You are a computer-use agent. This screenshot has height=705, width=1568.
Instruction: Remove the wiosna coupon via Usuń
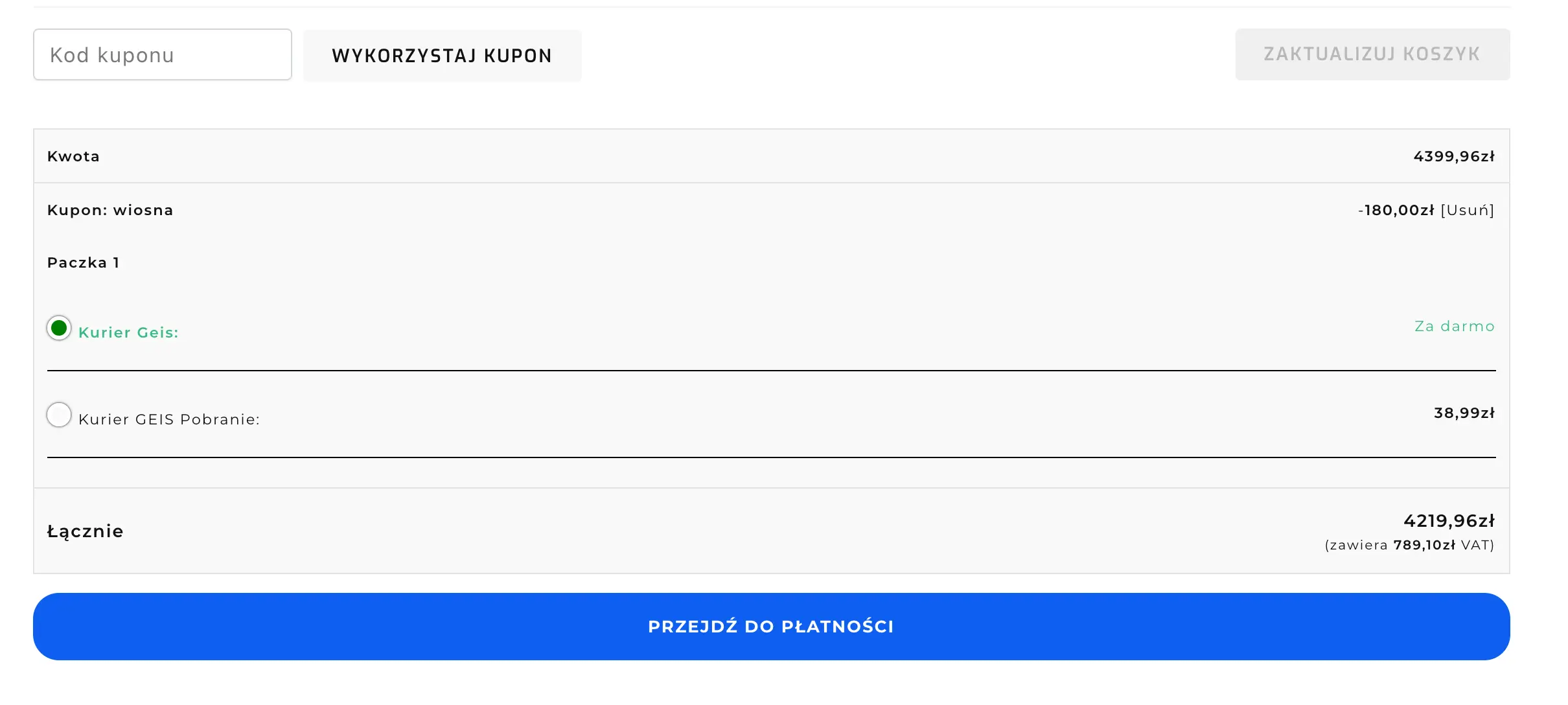point(1467,211)
